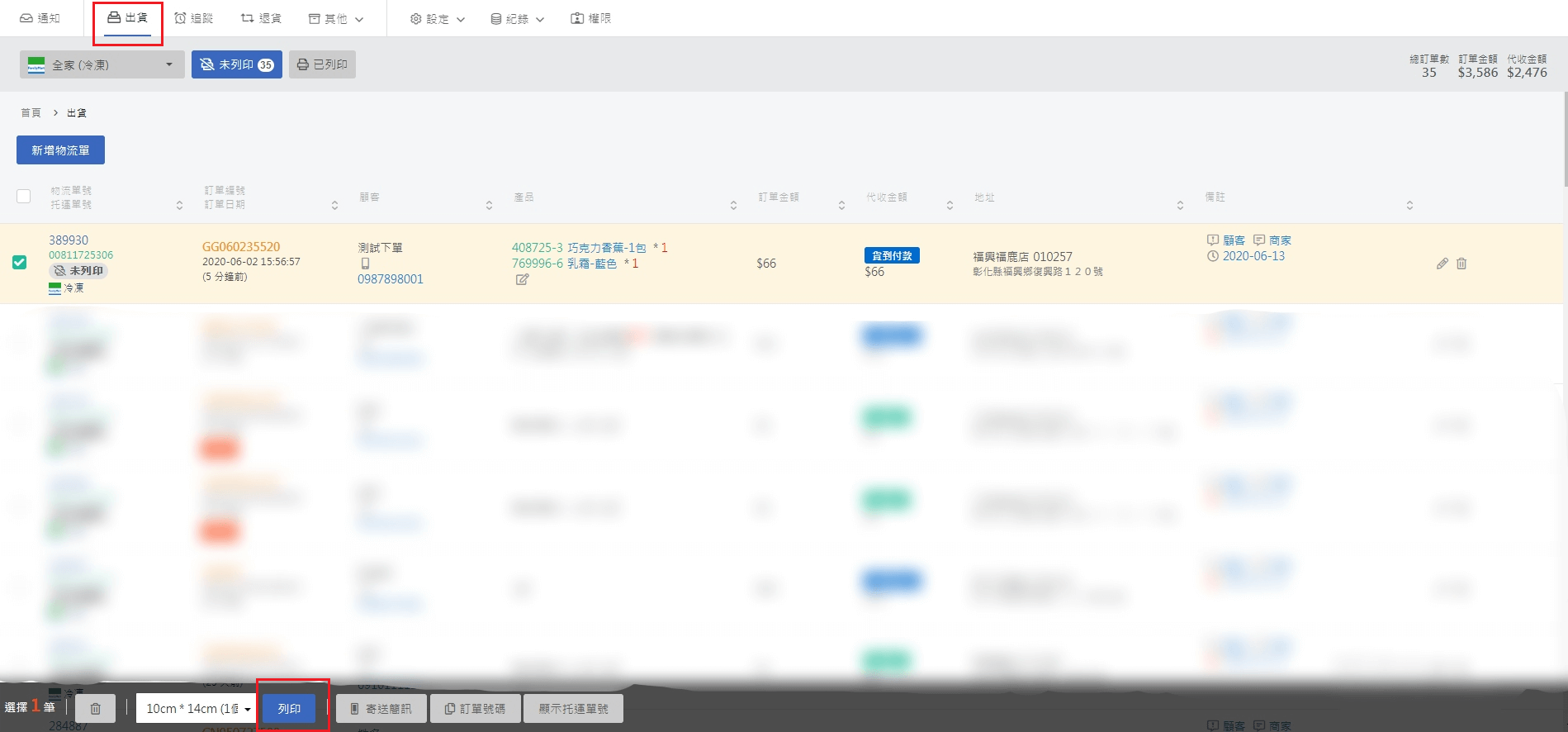Switch to the 已列印 printed filter
Screen dimensions: 1568x732
tap(322, 64)
